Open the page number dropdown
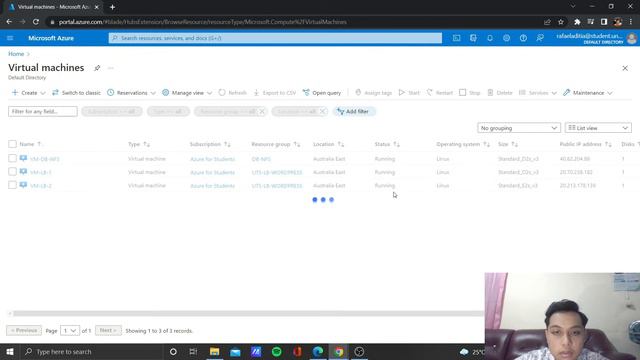This screenshot has height=360, width=640. (70, 330)
